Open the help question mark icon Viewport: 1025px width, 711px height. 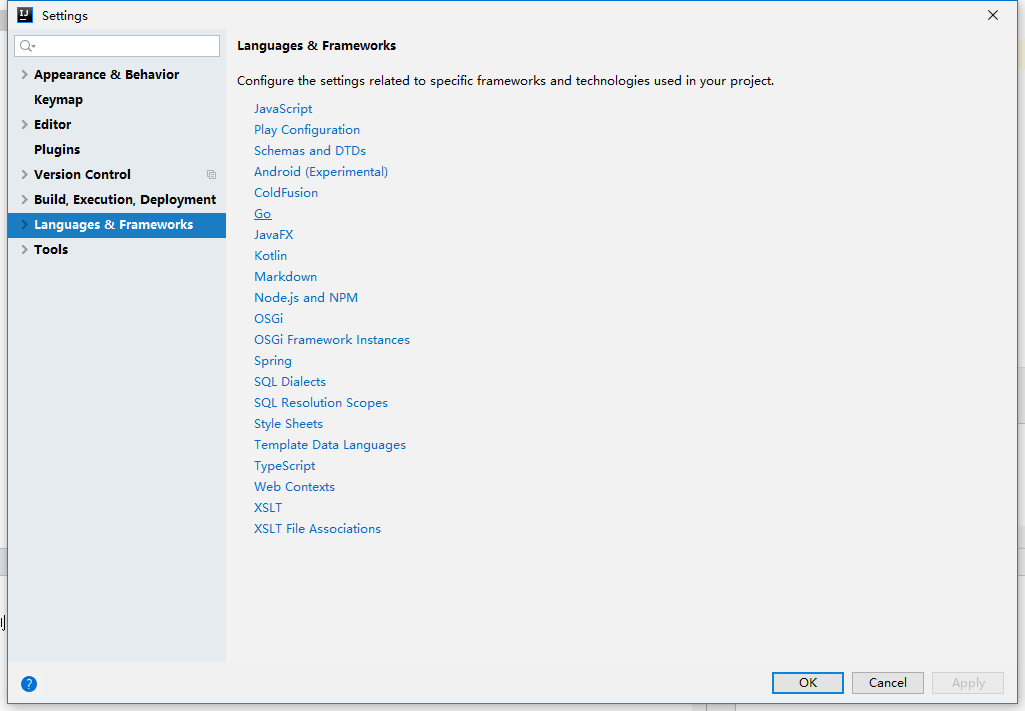29,684
